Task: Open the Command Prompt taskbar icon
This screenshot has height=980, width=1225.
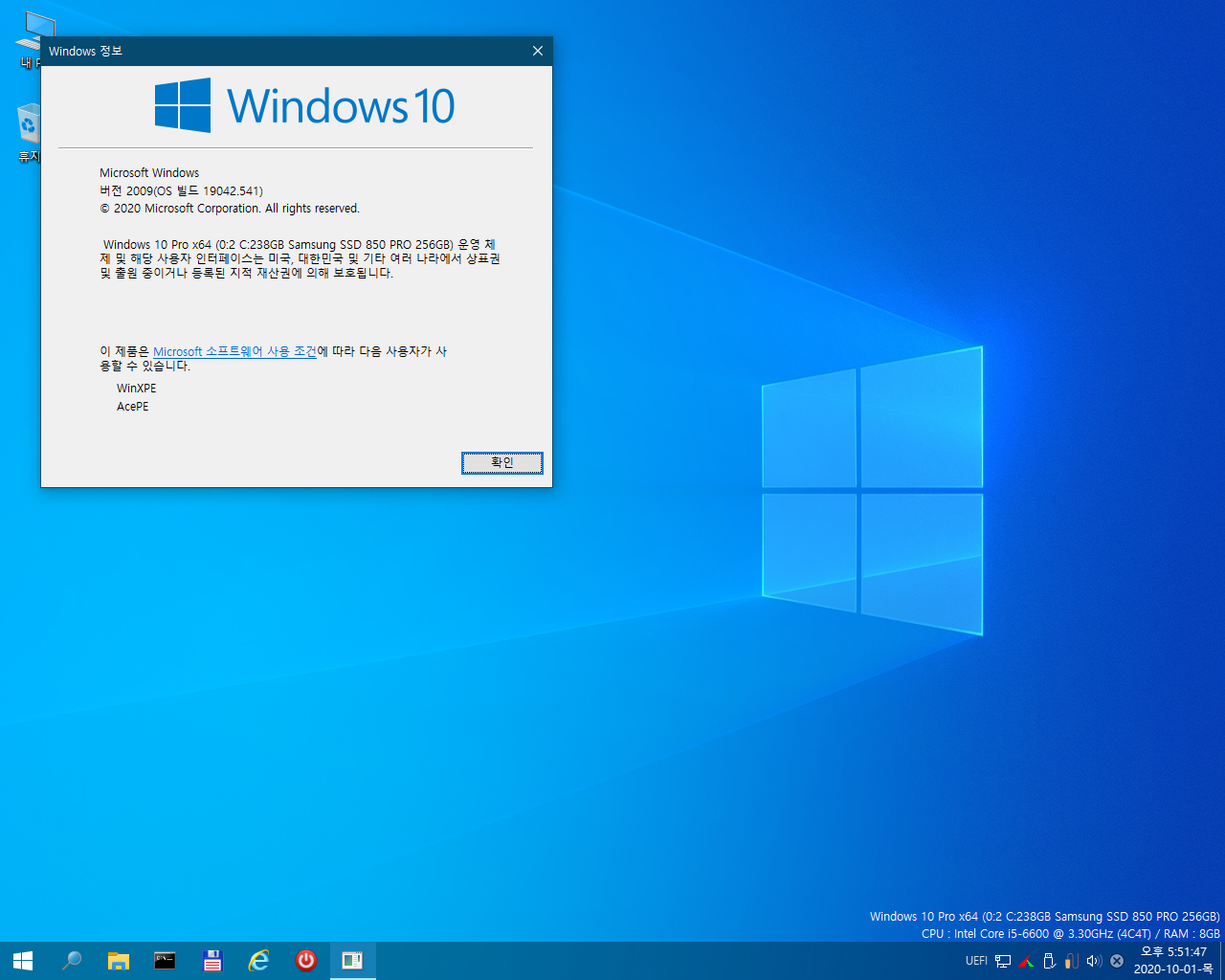Action: (x=165, y=961)
